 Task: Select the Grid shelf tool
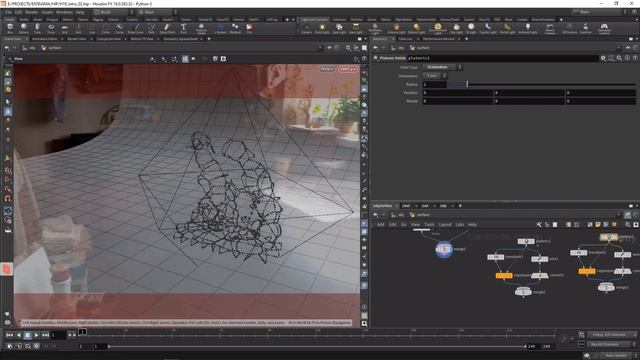[65, 28]
